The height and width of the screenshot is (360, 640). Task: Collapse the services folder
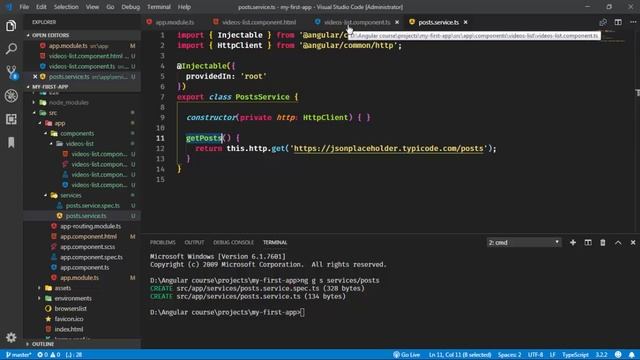point(71,195)
